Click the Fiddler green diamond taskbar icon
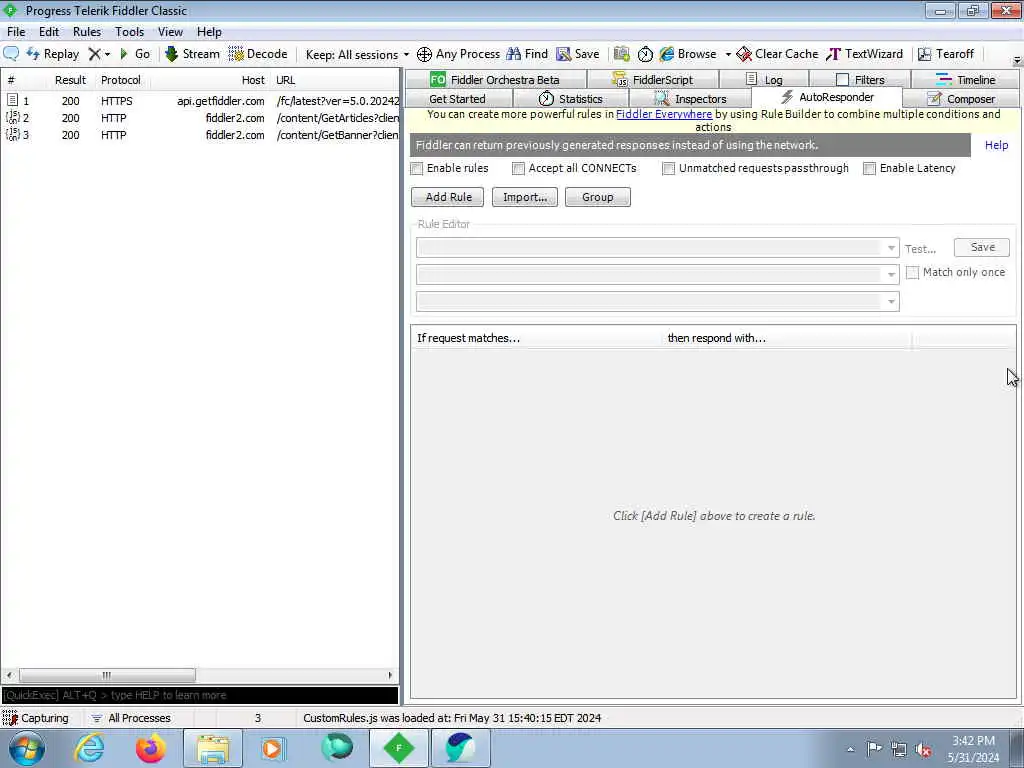The width and height of the screenshot is (1024, 768). [x=400, y=748]
